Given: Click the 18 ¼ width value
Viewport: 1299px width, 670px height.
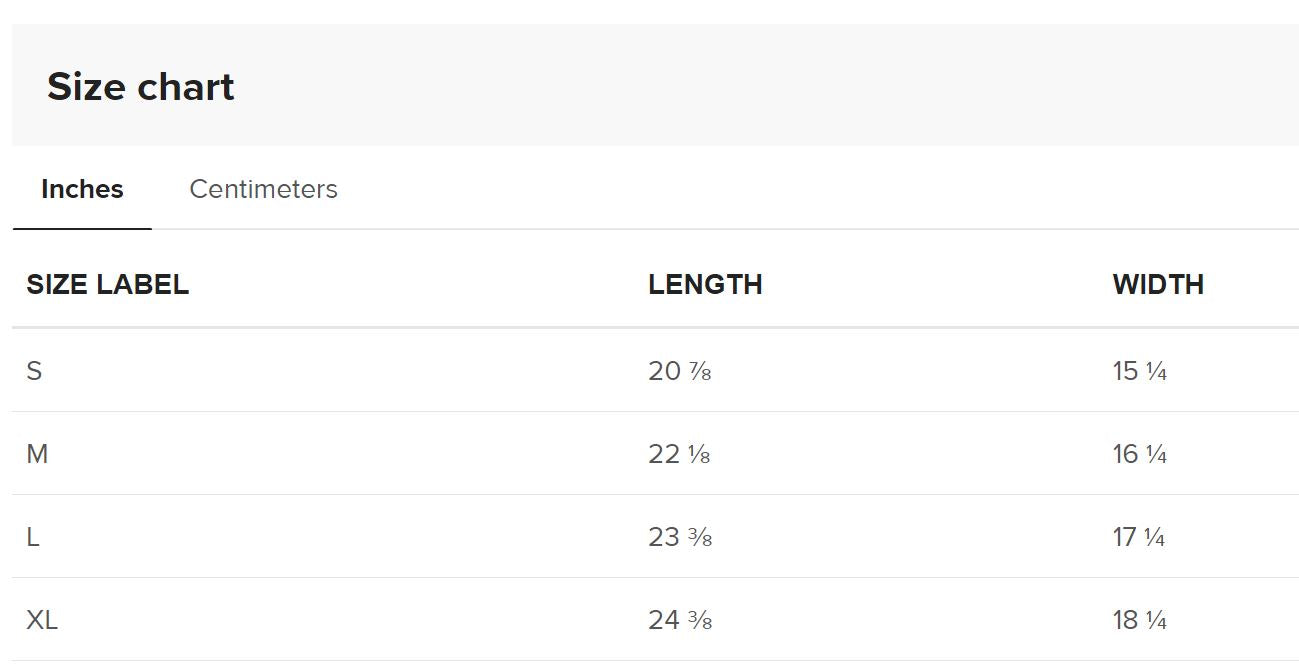Looking at the screenshot, I should coord(1139,620).
